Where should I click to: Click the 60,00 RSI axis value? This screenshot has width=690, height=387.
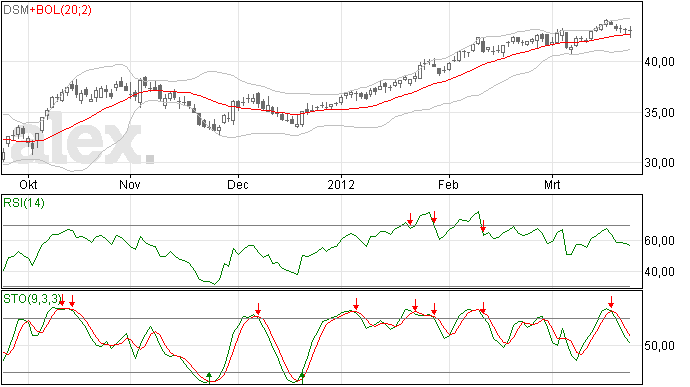(x=660, y=241)
